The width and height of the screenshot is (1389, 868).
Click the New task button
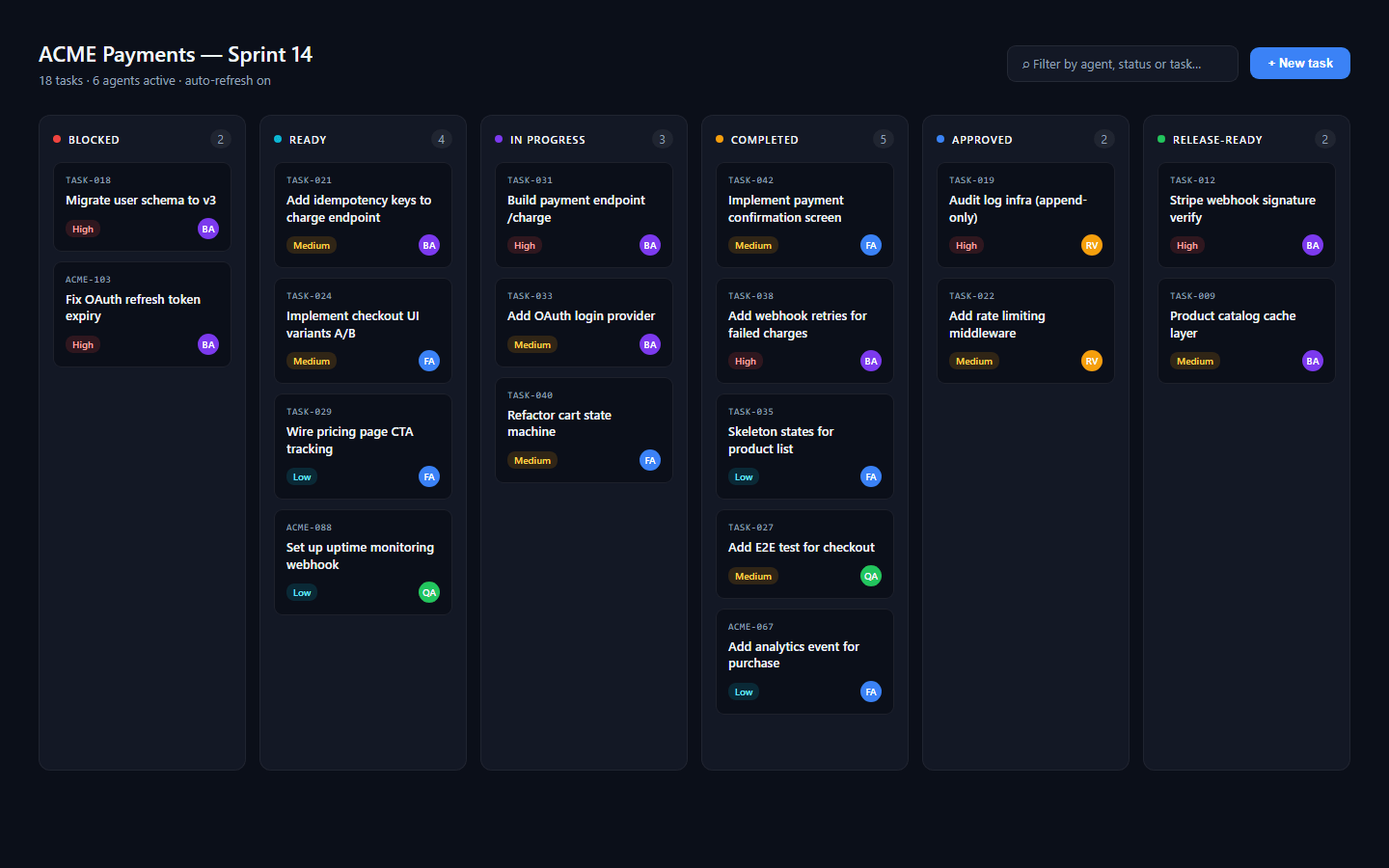coord(1300,63)
